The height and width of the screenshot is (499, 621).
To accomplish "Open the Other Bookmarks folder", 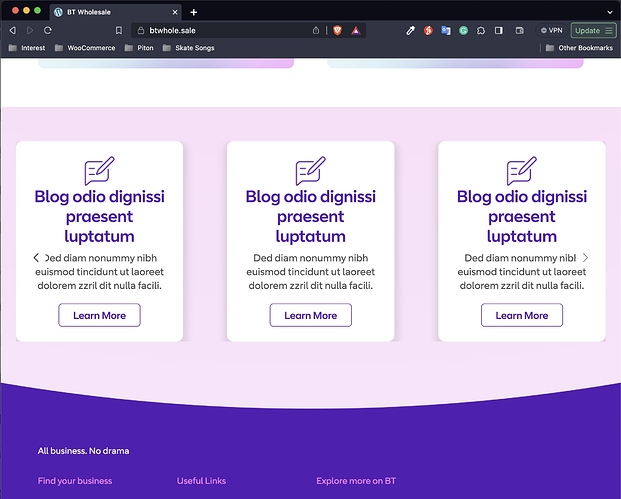I will (x=576, y=48).
